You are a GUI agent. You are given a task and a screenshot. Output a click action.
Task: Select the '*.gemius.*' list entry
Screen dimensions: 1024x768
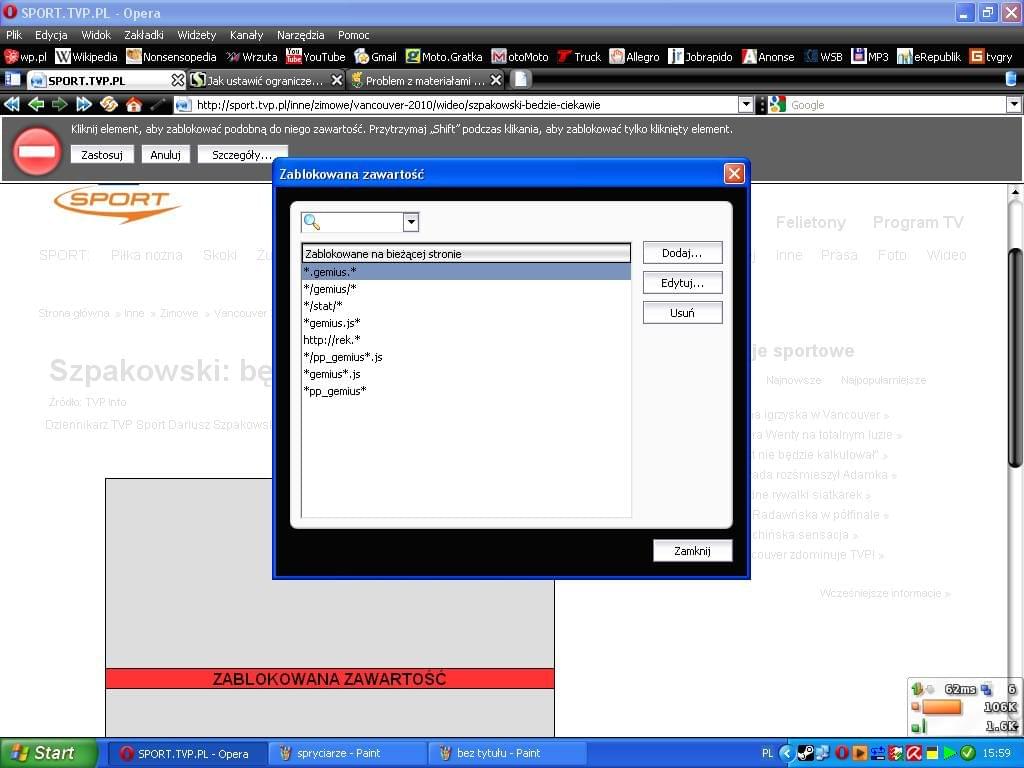pos(466,272)
